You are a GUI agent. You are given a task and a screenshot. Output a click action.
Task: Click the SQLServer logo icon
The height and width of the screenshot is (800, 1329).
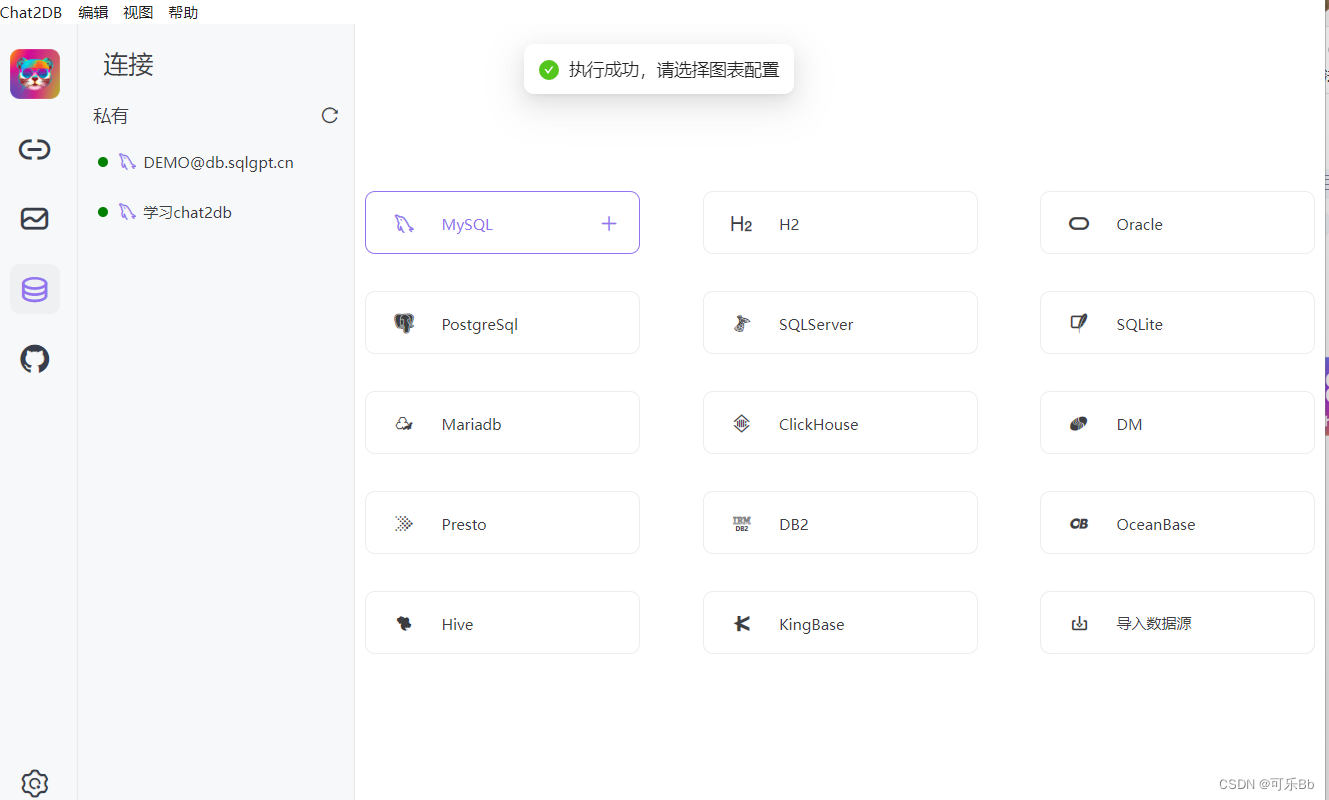click(741, 324)
